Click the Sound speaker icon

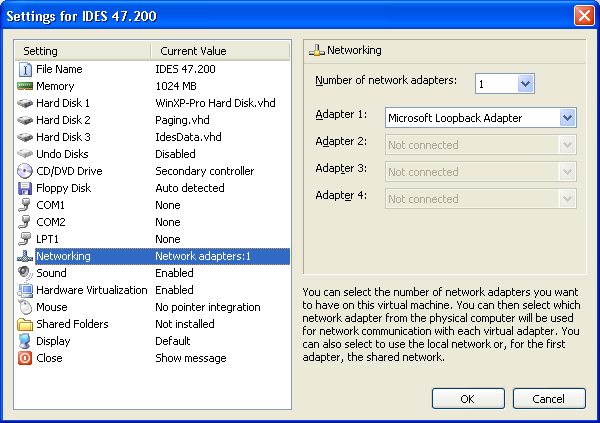[x=25, y=273]
